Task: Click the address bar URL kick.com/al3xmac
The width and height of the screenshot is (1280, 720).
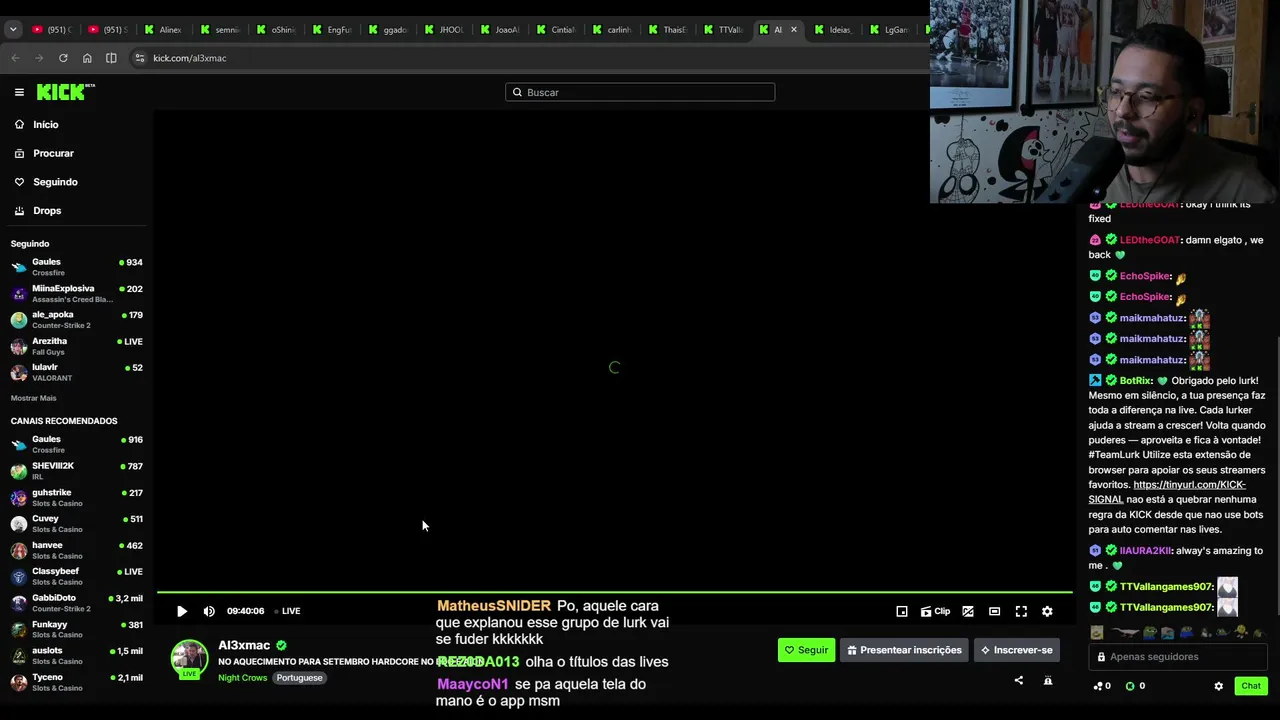Action: 190,58
